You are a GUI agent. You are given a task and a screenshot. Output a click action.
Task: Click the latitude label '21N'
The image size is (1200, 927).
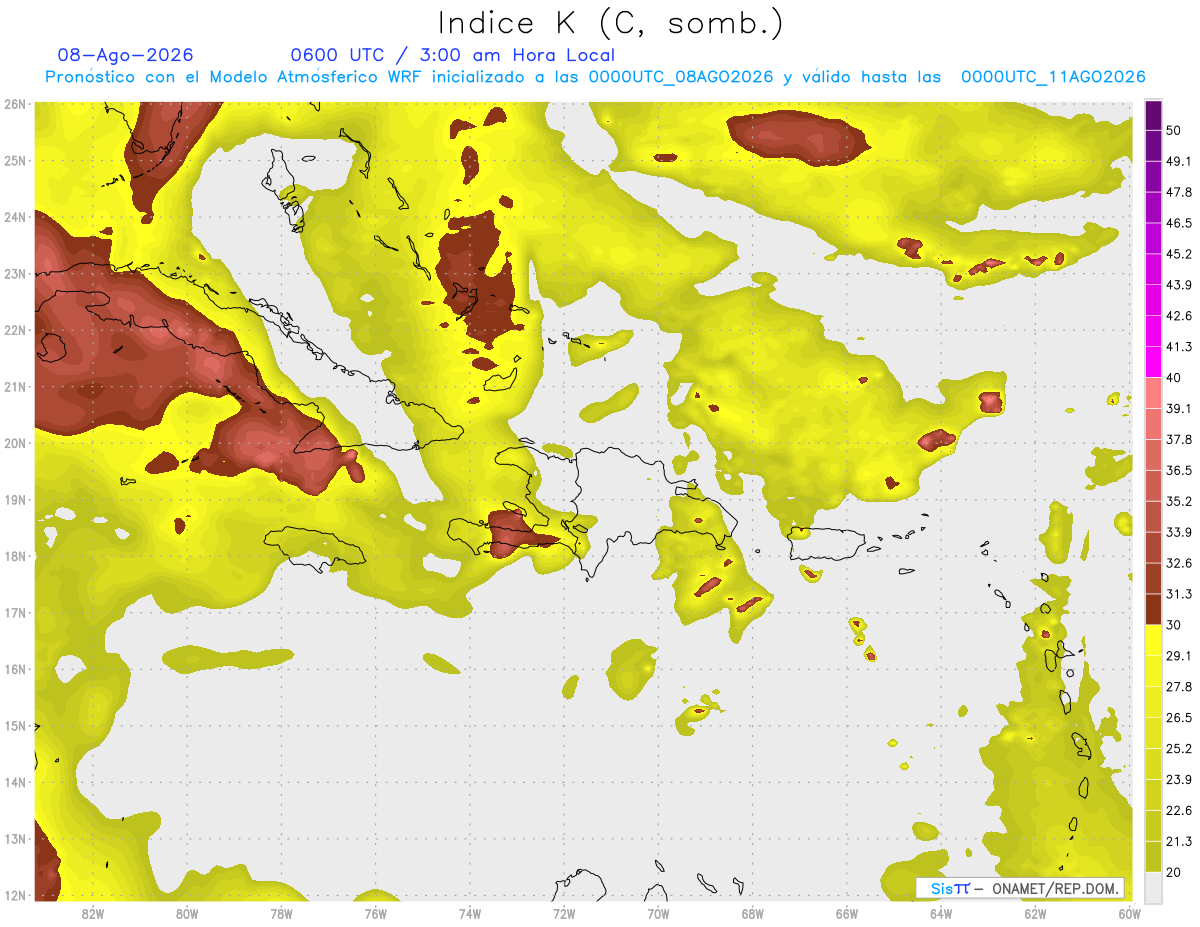coord(15,387)
